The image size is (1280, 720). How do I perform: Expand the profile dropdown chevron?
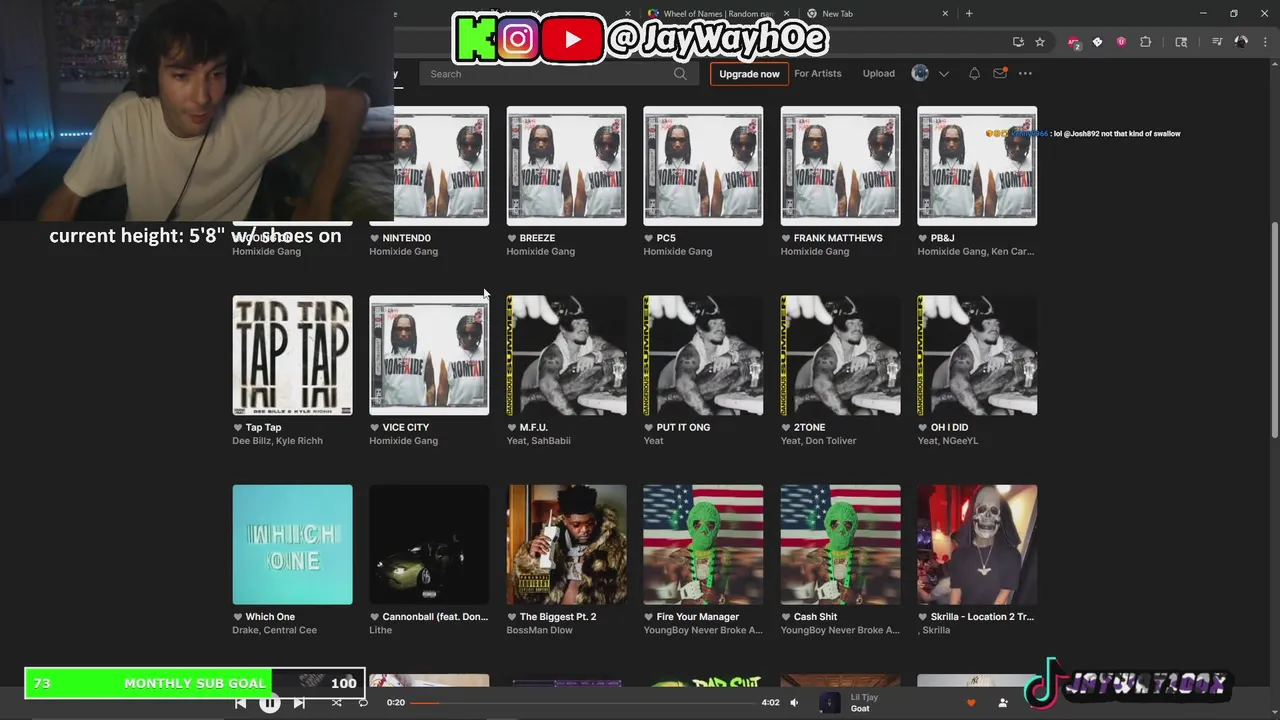pos(943,74)
